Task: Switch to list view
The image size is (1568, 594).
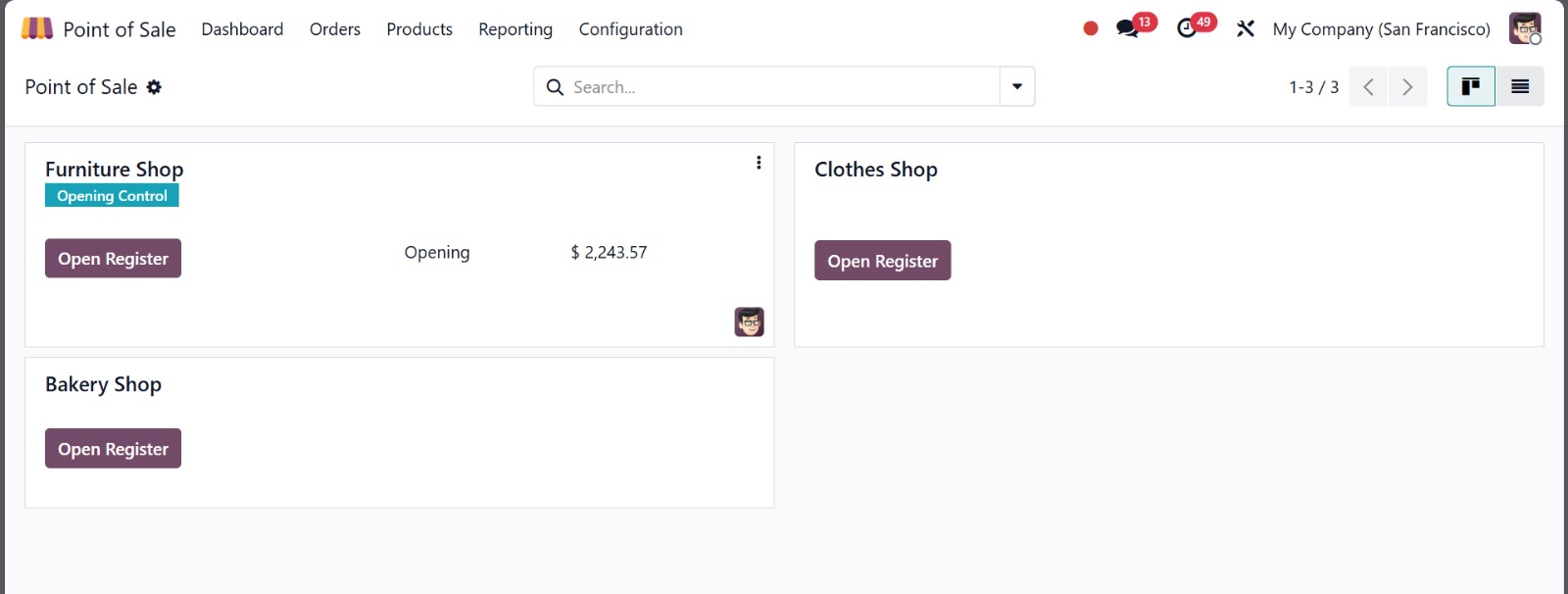Action: [x=1520, y=86]
